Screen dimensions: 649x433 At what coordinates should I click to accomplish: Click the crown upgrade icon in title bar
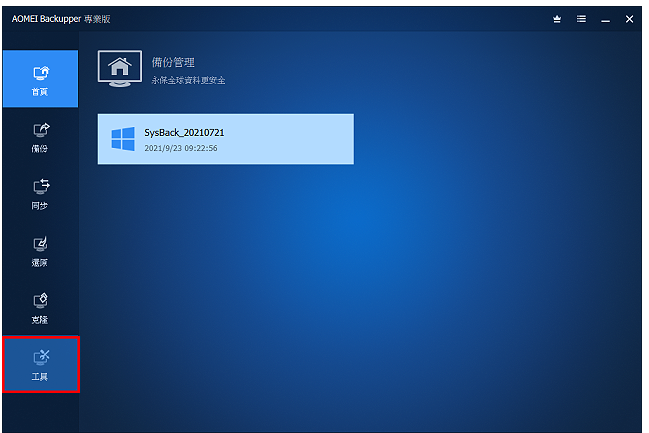pos(557,19)
